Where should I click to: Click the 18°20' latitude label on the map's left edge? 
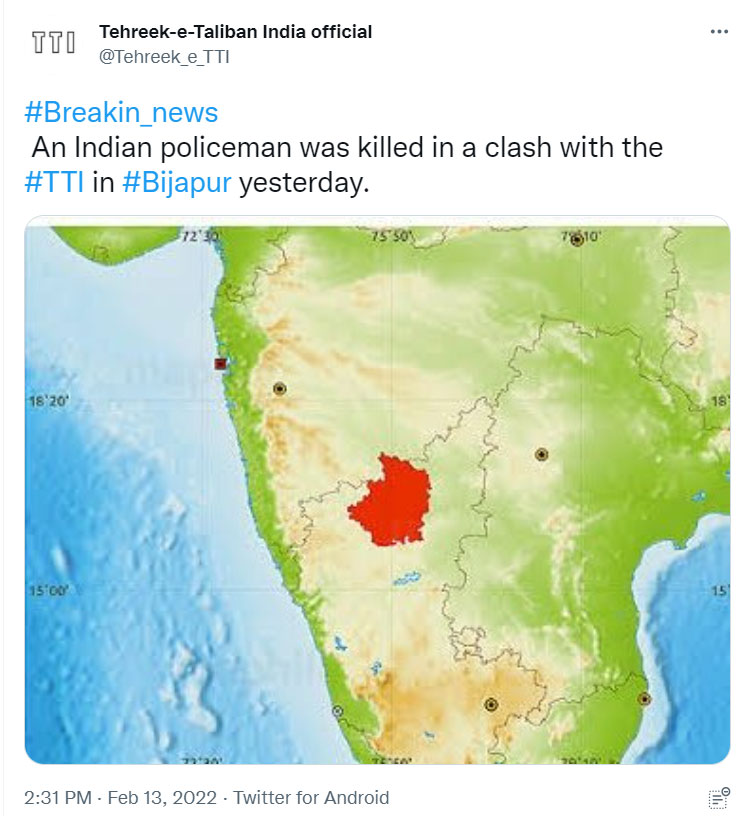pos(47,401)
